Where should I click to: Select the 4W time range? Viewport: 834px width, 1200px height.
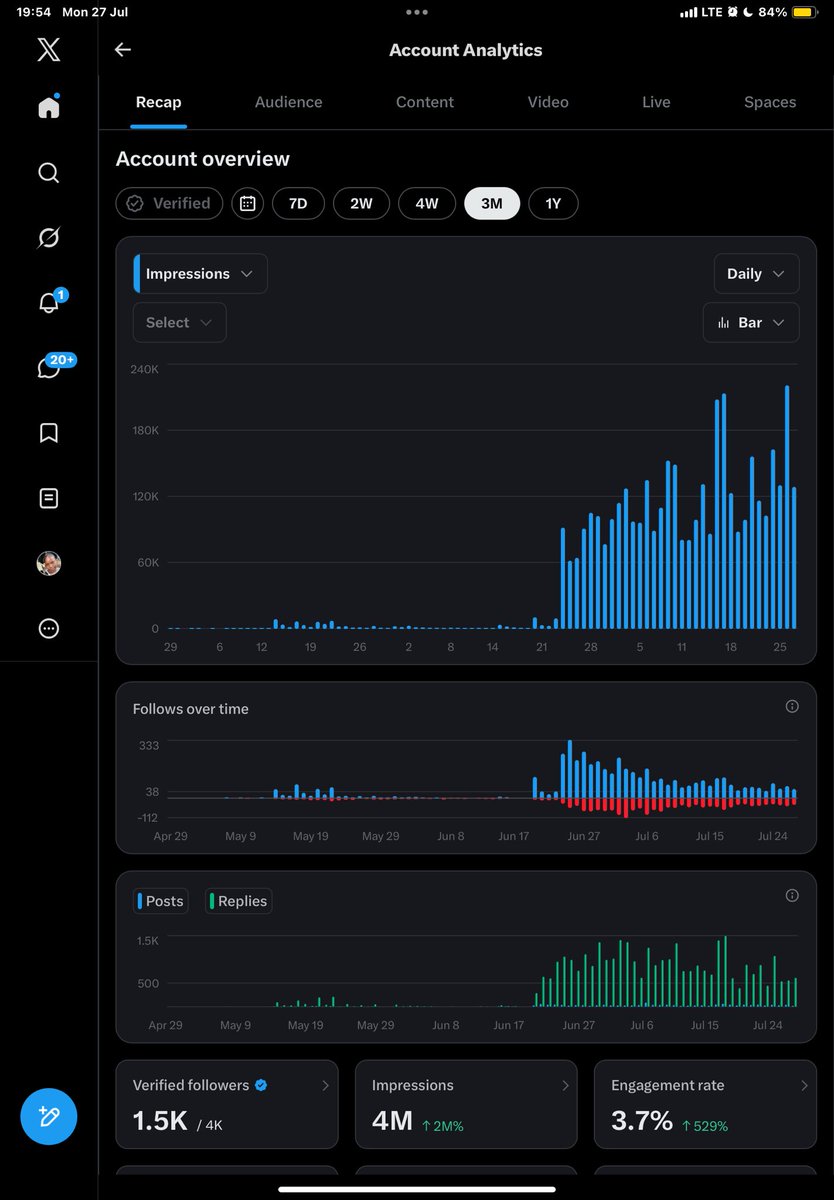(427, 203)
